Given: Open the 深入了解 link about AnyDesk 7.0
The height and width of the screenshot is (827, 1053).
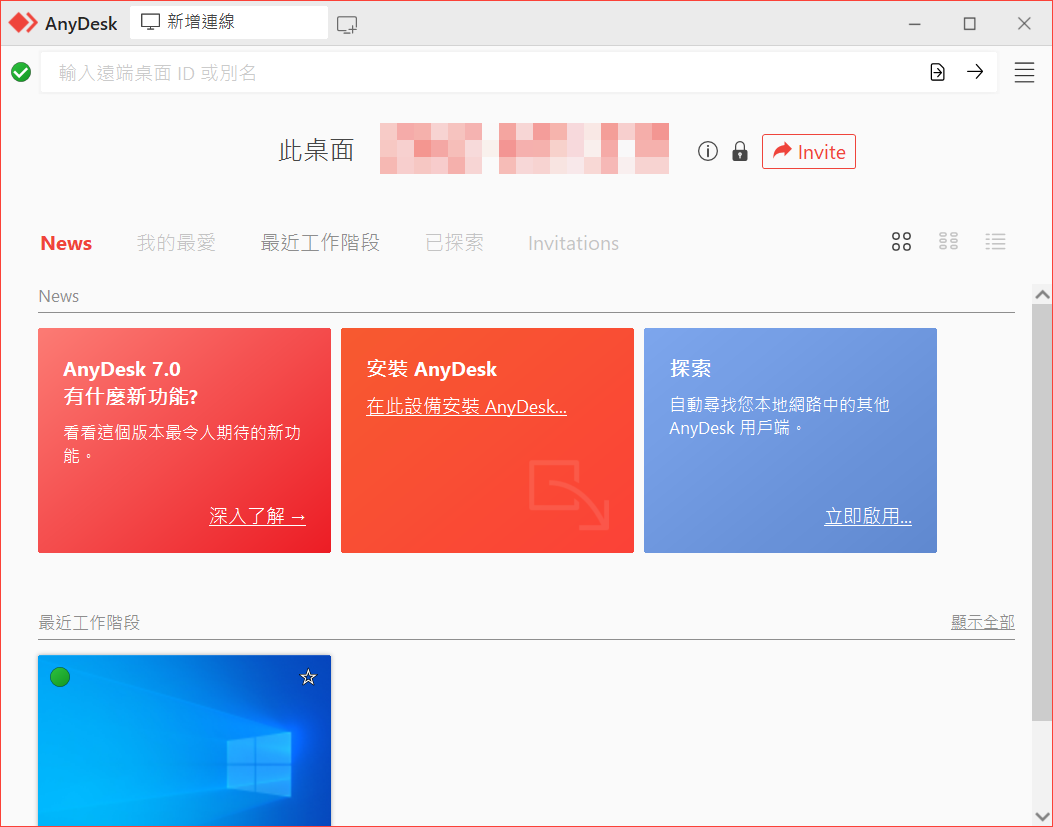Looking at the screenshot, I should [257, 516].
